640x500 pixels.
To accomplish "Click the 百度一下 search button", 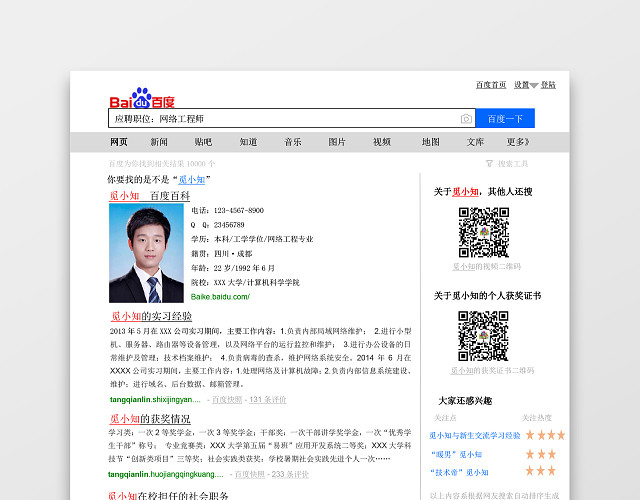I will tap(505, 118).
